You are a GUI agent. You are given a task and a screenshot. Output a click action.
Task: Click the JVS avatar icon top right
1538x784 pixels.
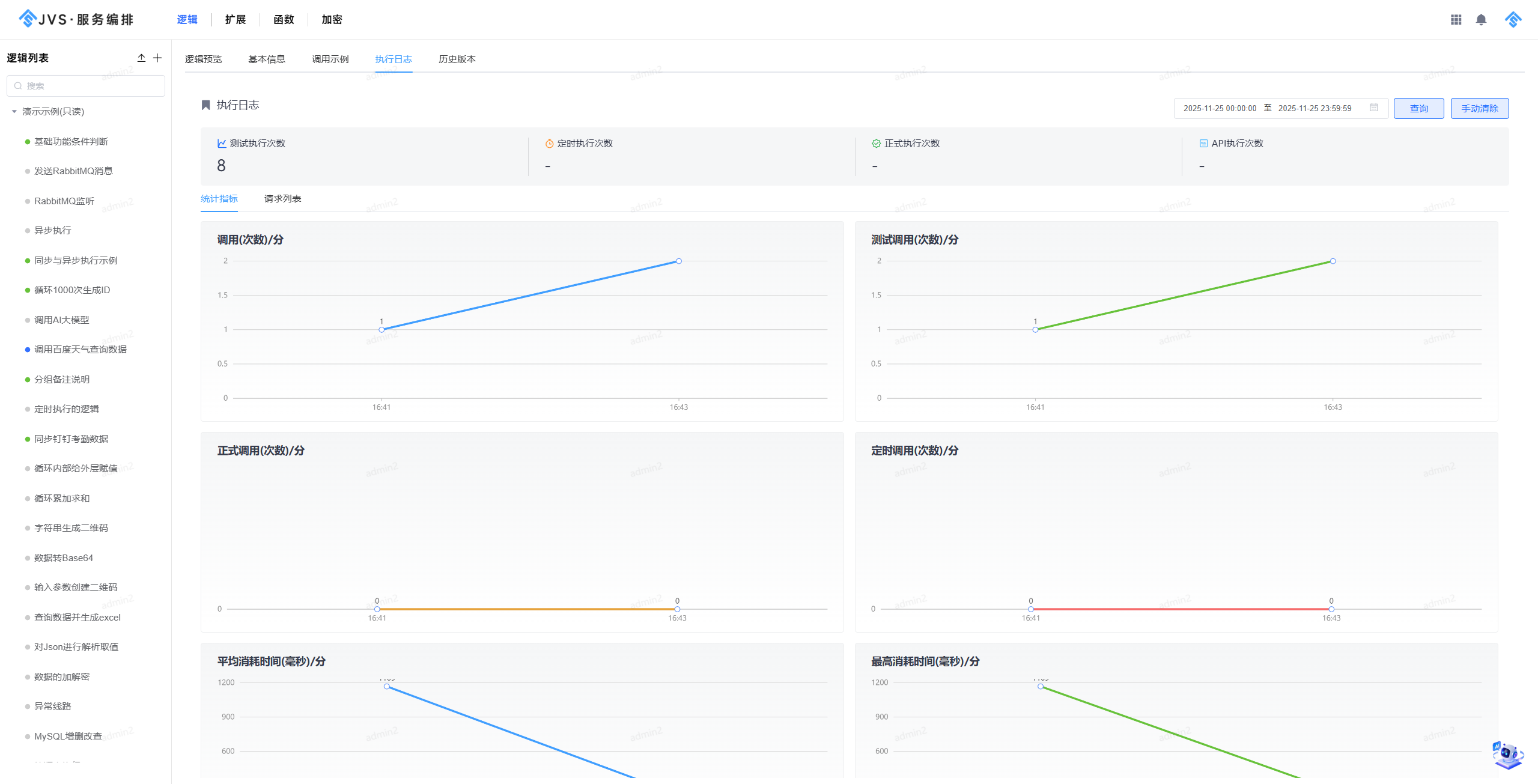(x=1513, y=20)
